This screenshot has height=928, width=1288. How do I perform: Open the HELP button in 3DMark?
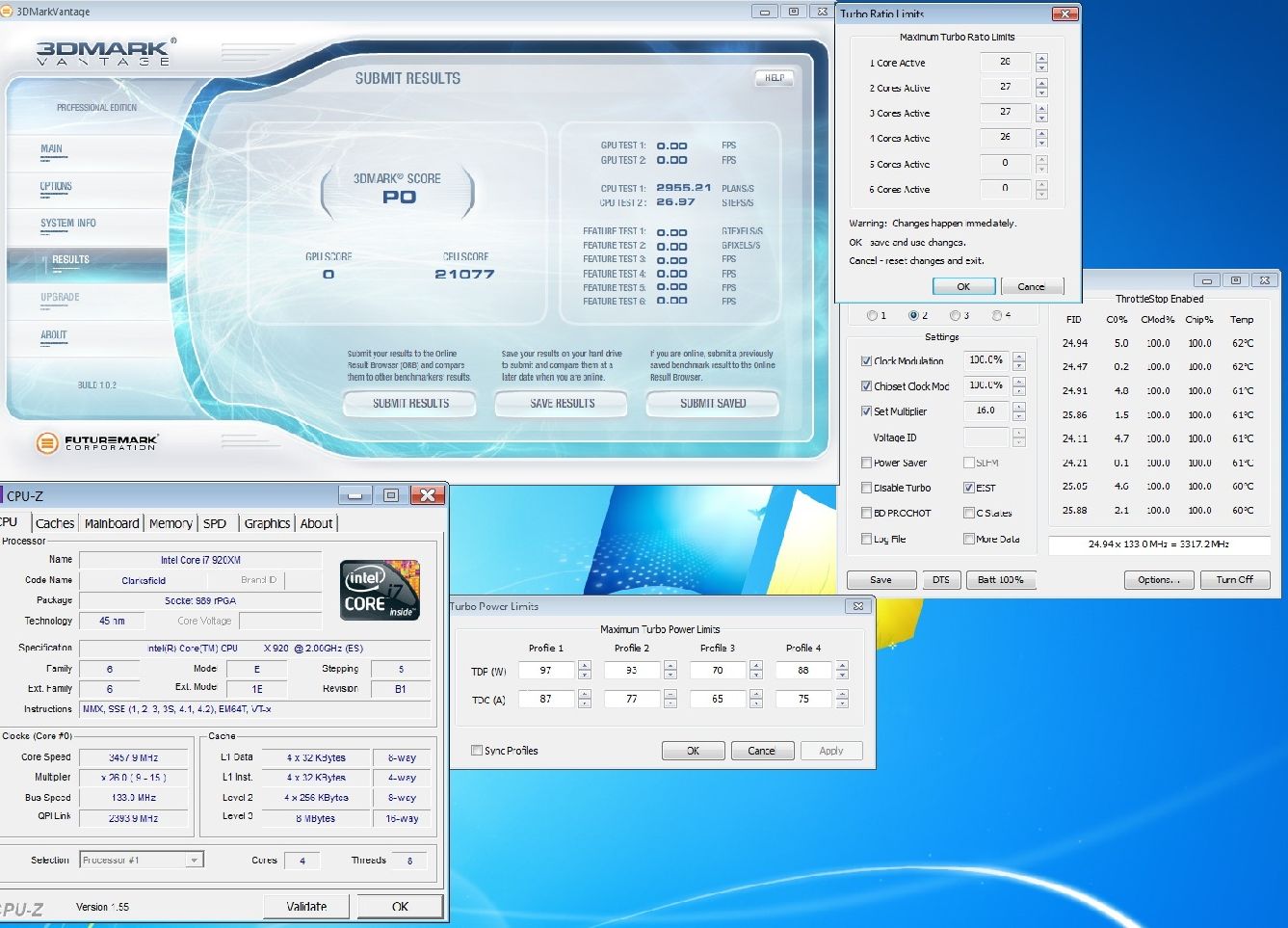click(x=775, y=78)
